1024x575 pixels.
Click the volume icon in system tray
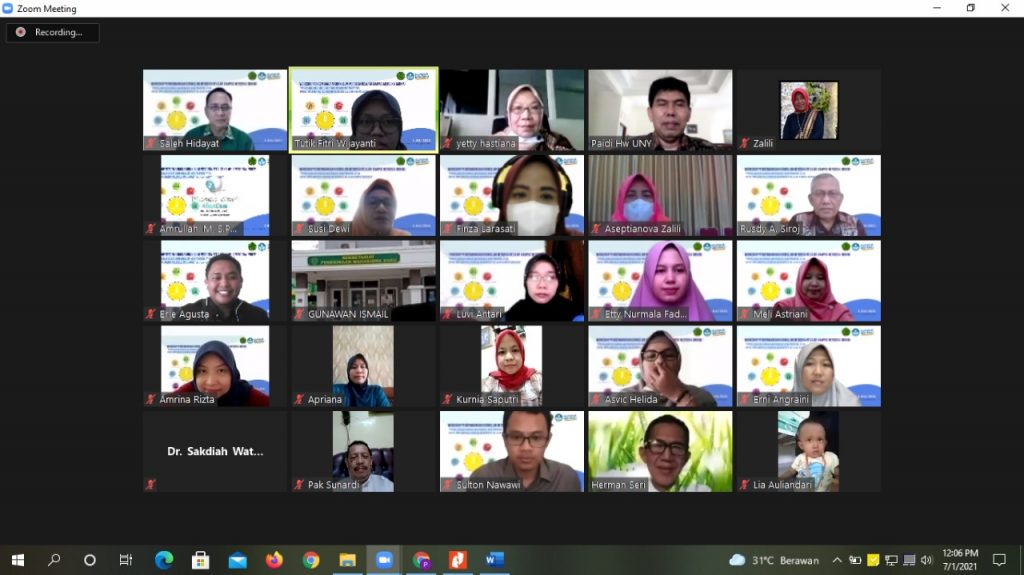point(926,560)
